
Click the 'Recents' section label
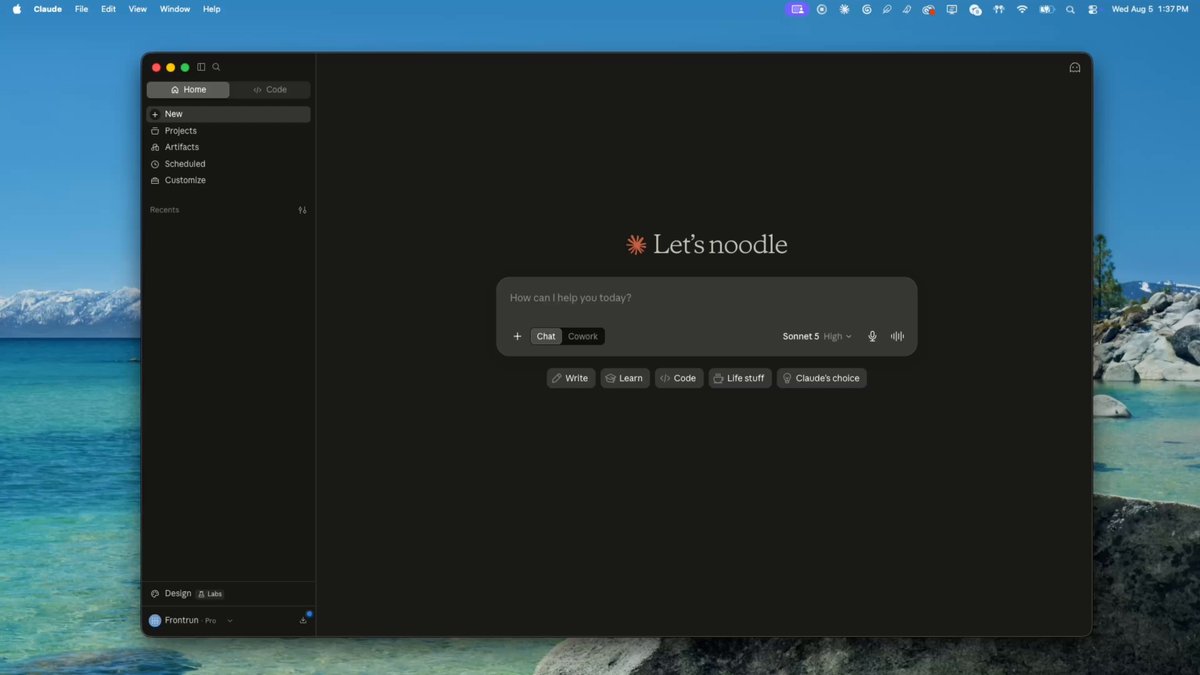tap(164, 210)
